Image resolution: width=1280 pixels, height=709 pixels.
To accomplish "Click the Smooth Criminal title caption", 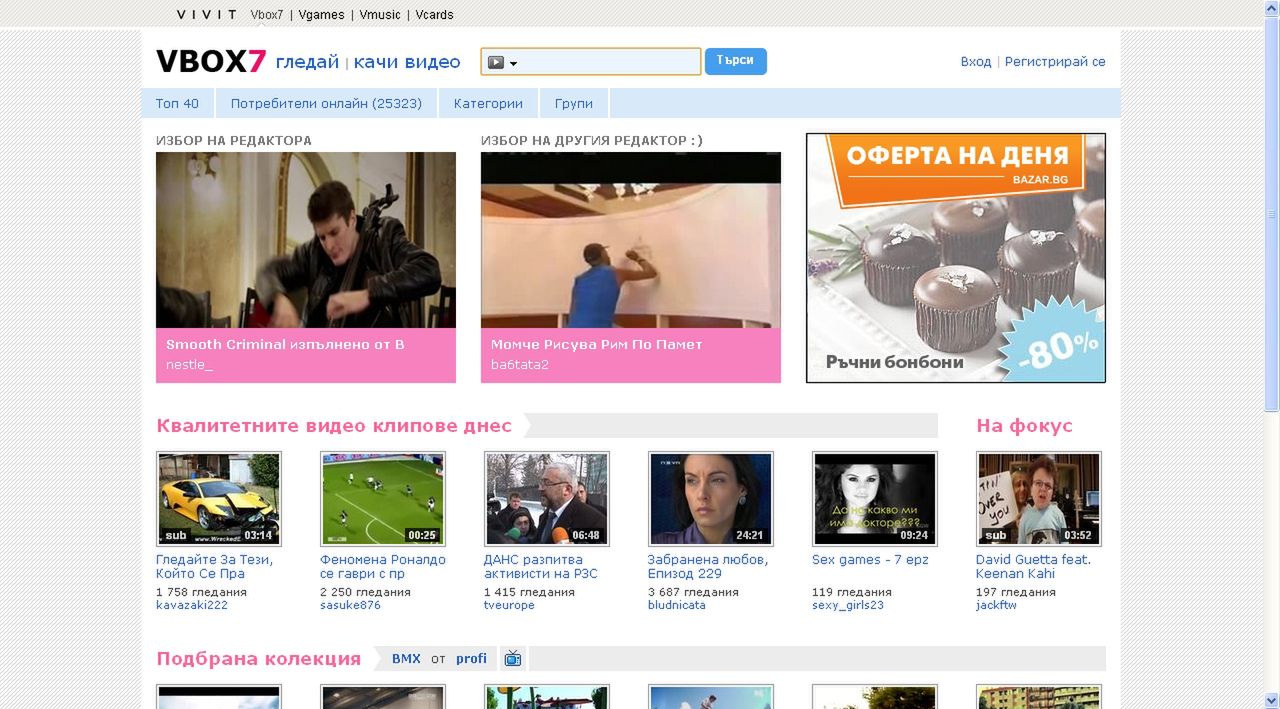I will (x=285, y=344).
